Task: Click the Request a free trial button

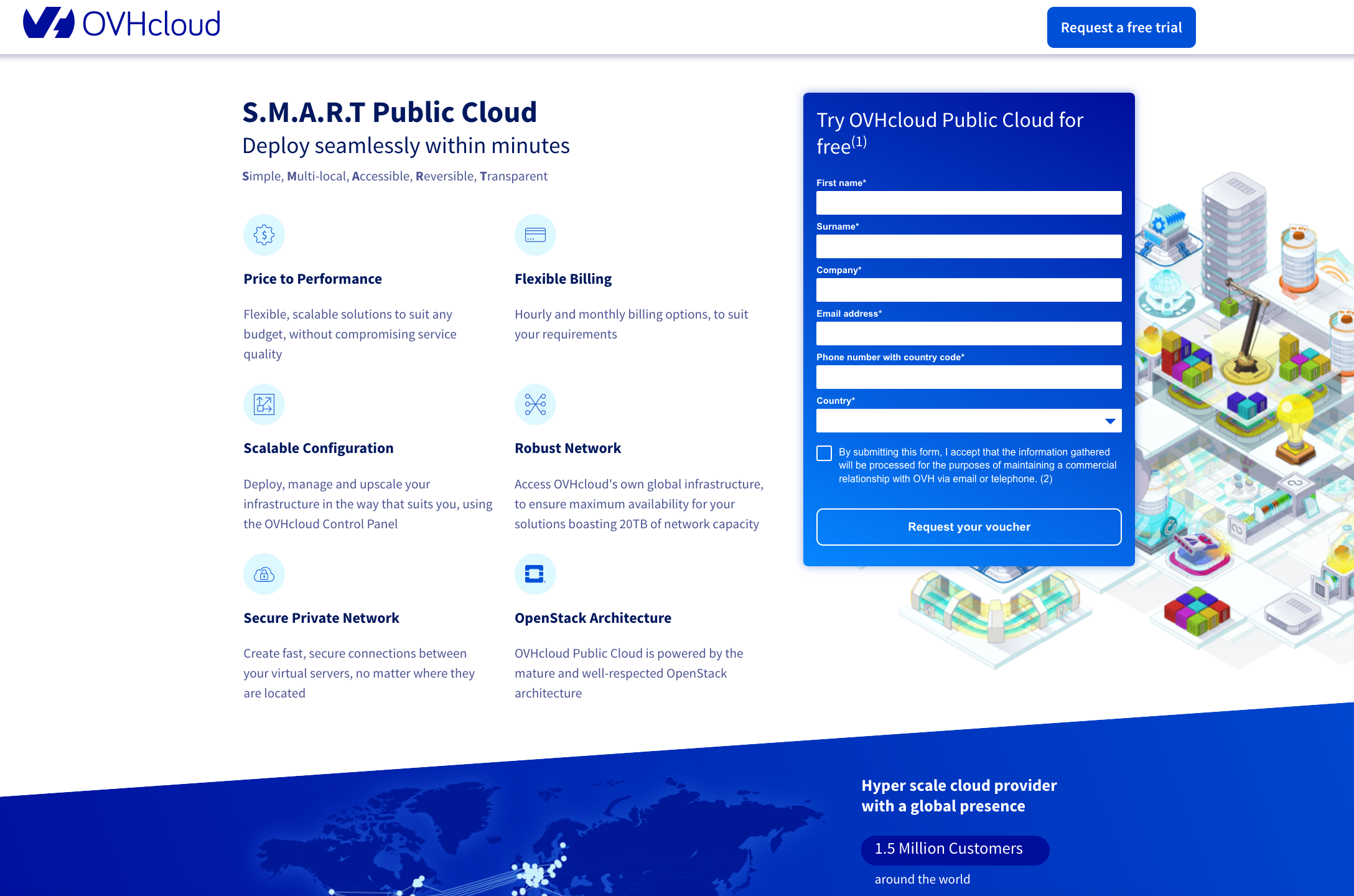Action: pyautogui.click(x=1121, y=27)
